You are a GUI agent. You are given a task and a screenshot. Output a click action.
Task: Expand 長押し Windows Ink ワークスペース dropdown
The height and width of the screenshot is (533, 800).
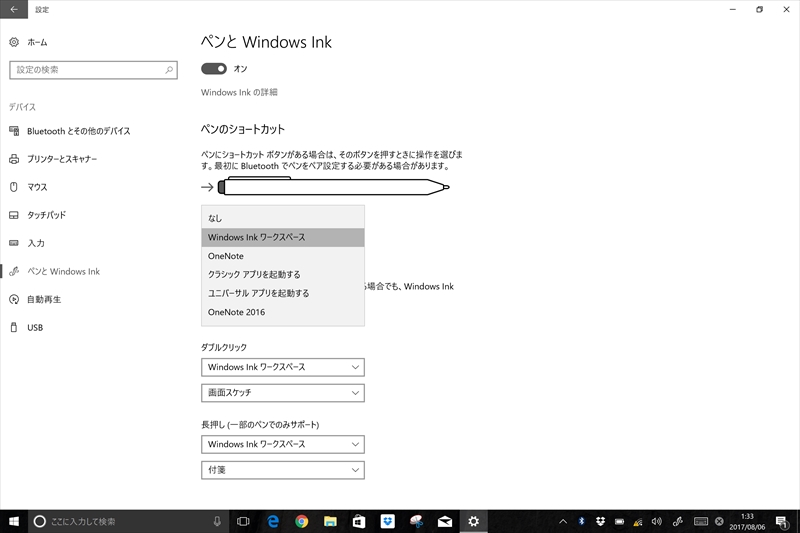coord(283,444)
